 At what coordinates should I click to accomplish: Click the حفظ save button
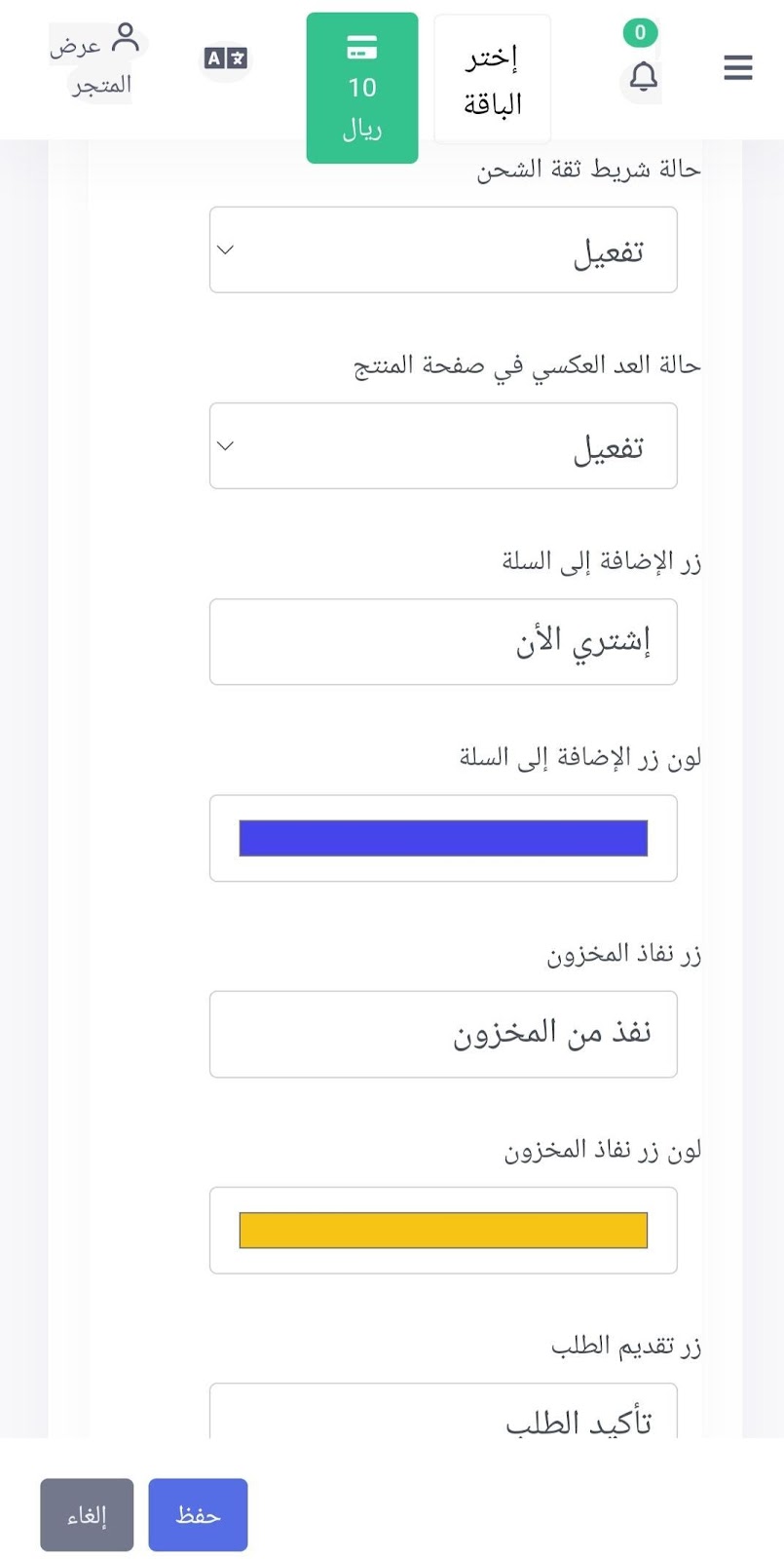(198, 1514)
